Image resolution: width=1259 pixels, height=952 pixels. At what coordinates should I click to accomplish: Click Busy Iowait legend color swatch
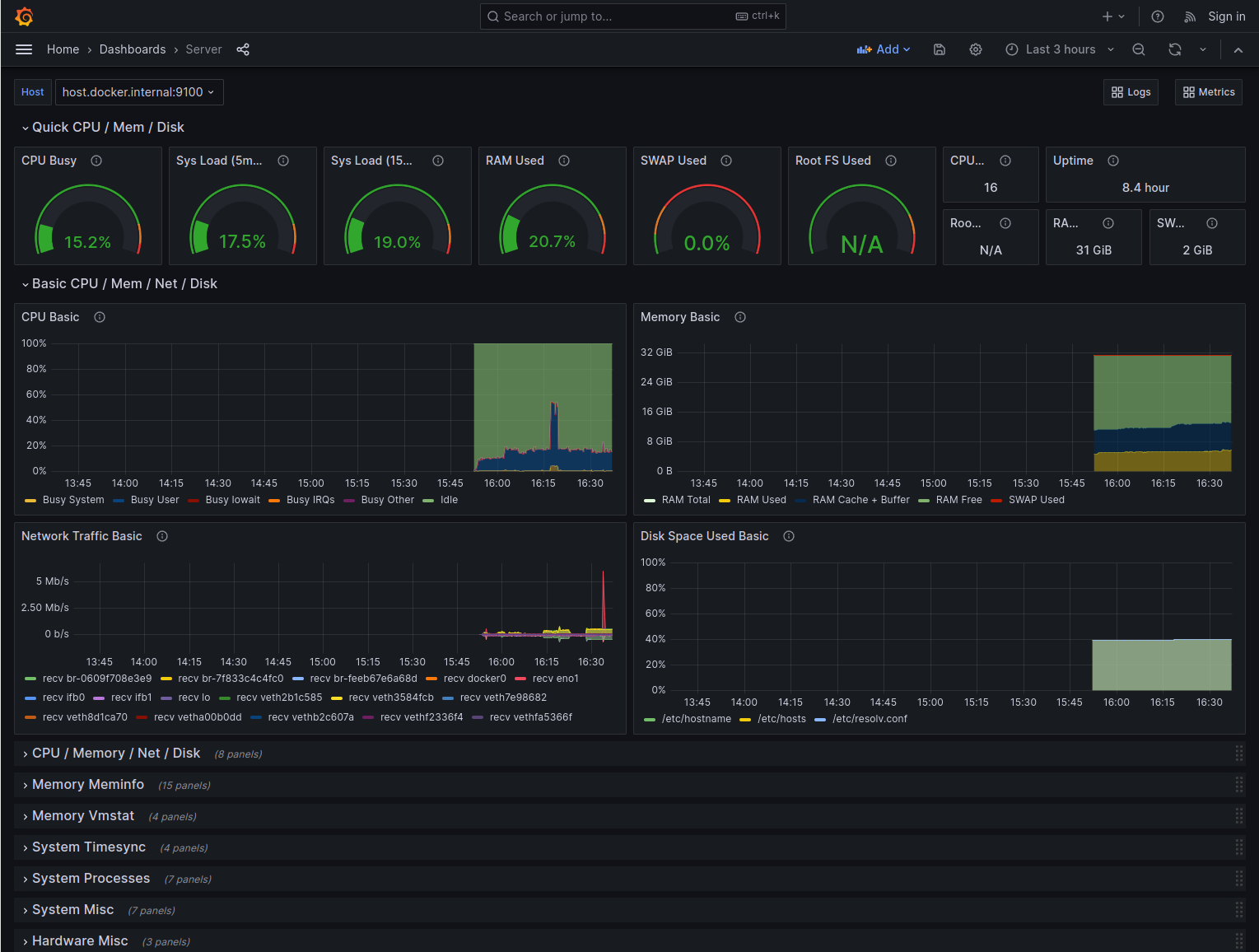[194, 500]
